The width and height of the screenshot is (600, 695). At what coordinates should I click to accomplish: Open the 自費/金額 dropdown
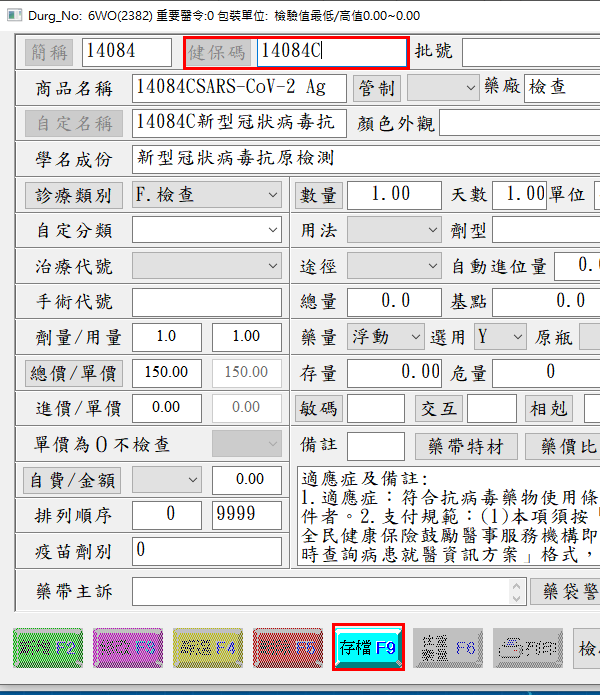pos(167,480)
